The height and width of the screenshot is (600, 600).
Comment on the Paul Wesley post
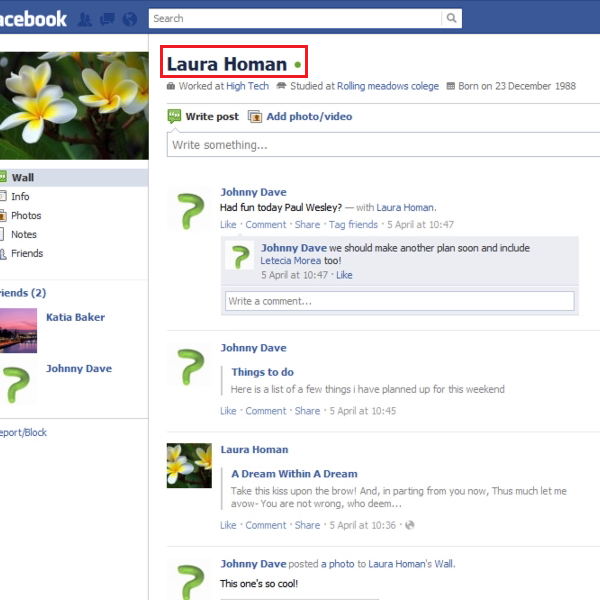[x=266, y=225]
